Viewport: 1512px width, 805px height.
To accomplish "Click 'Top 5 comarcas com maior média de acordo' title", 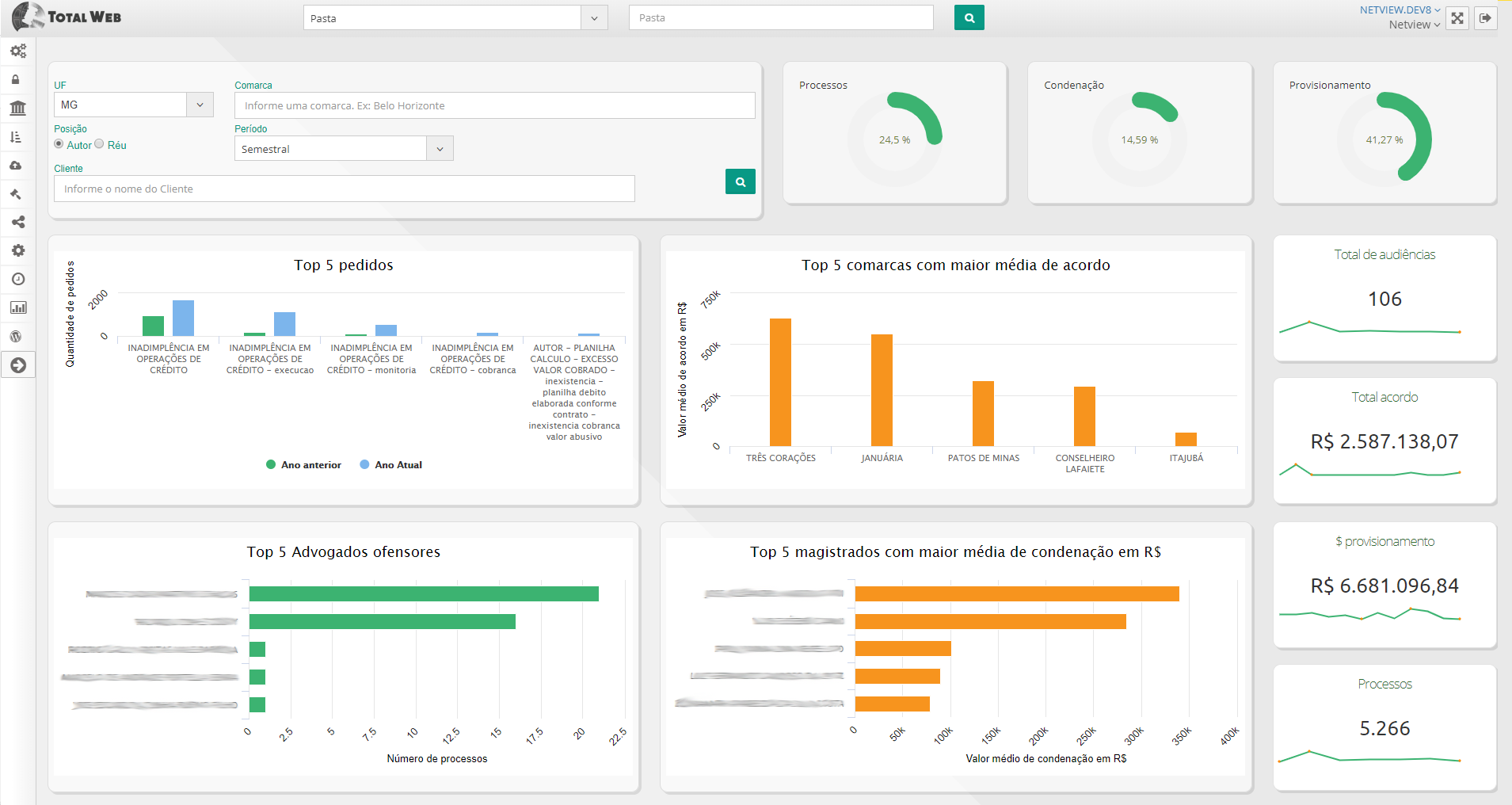I will click(x=956, y=265).
